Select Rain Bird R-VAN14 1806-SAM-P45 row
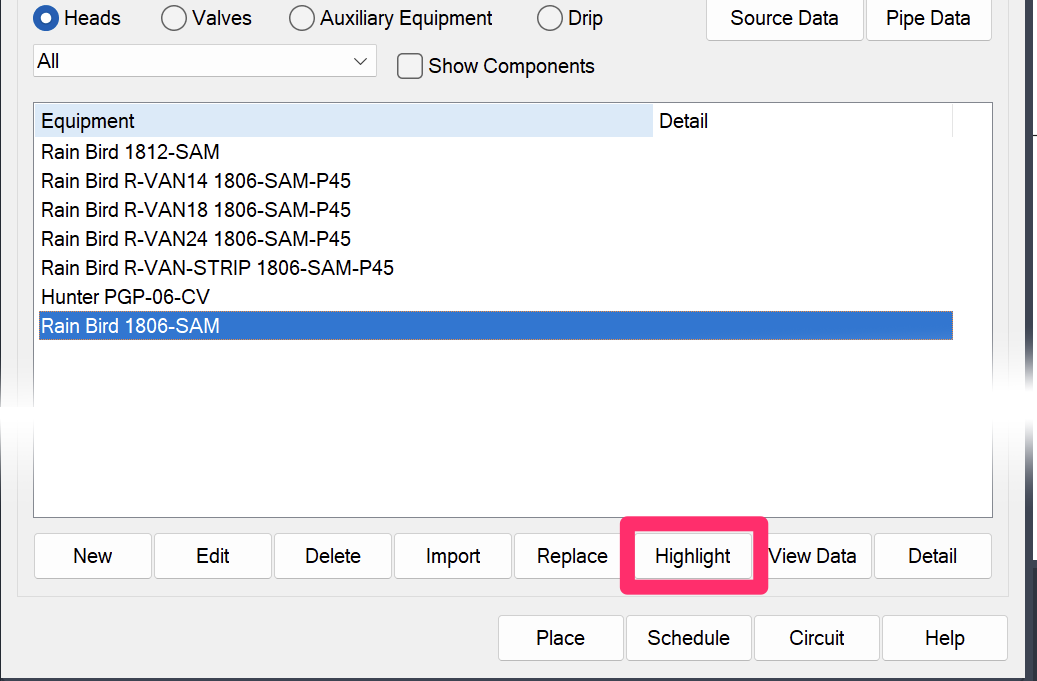The height and width of the screenshot is (681, 1037). click(x=496, y=181)
